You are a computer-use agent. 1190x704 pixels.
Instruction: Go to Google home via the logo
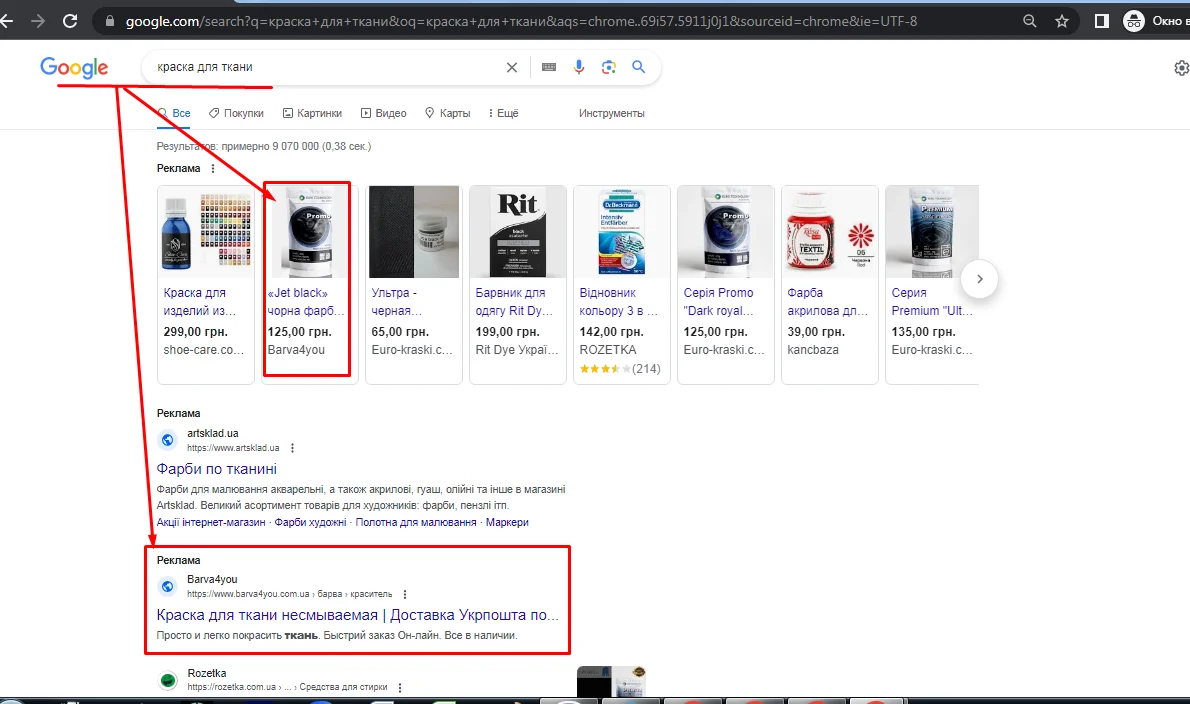tap(74, 68)
